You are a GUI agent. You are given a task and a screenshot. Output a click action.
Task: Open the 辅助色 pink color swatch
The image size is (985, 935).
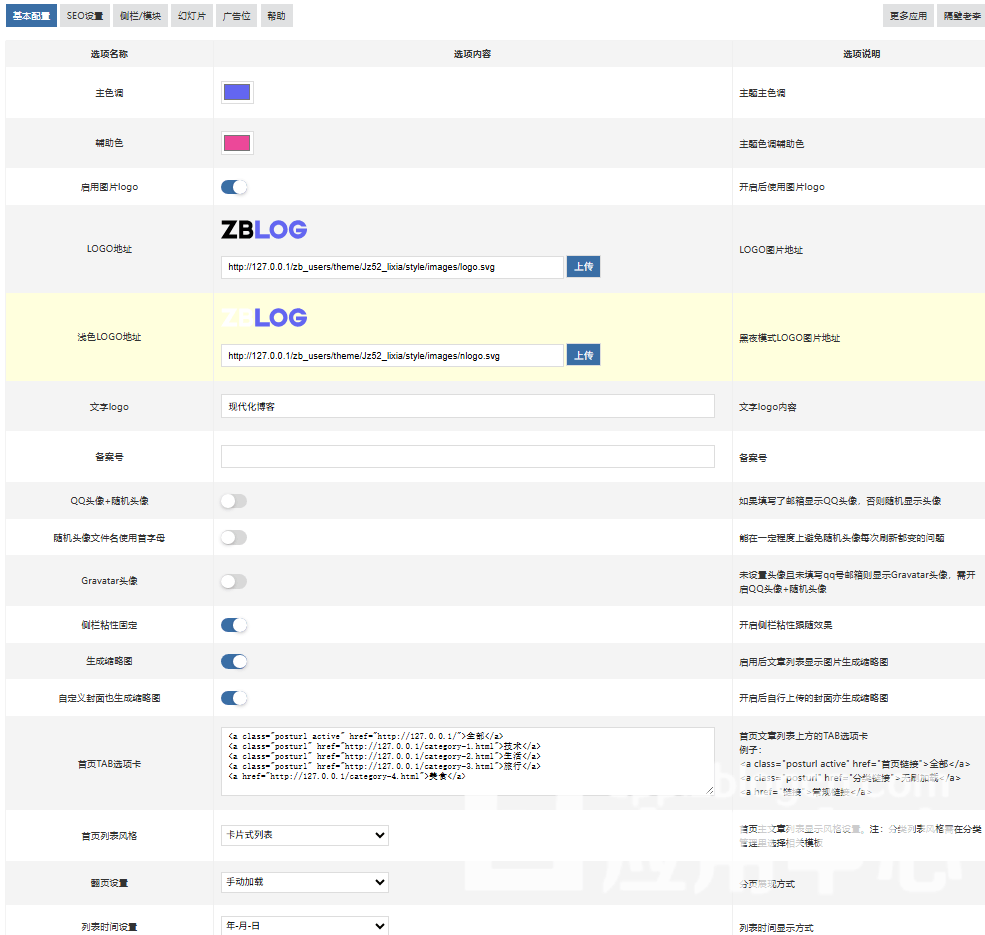(237, 143)
